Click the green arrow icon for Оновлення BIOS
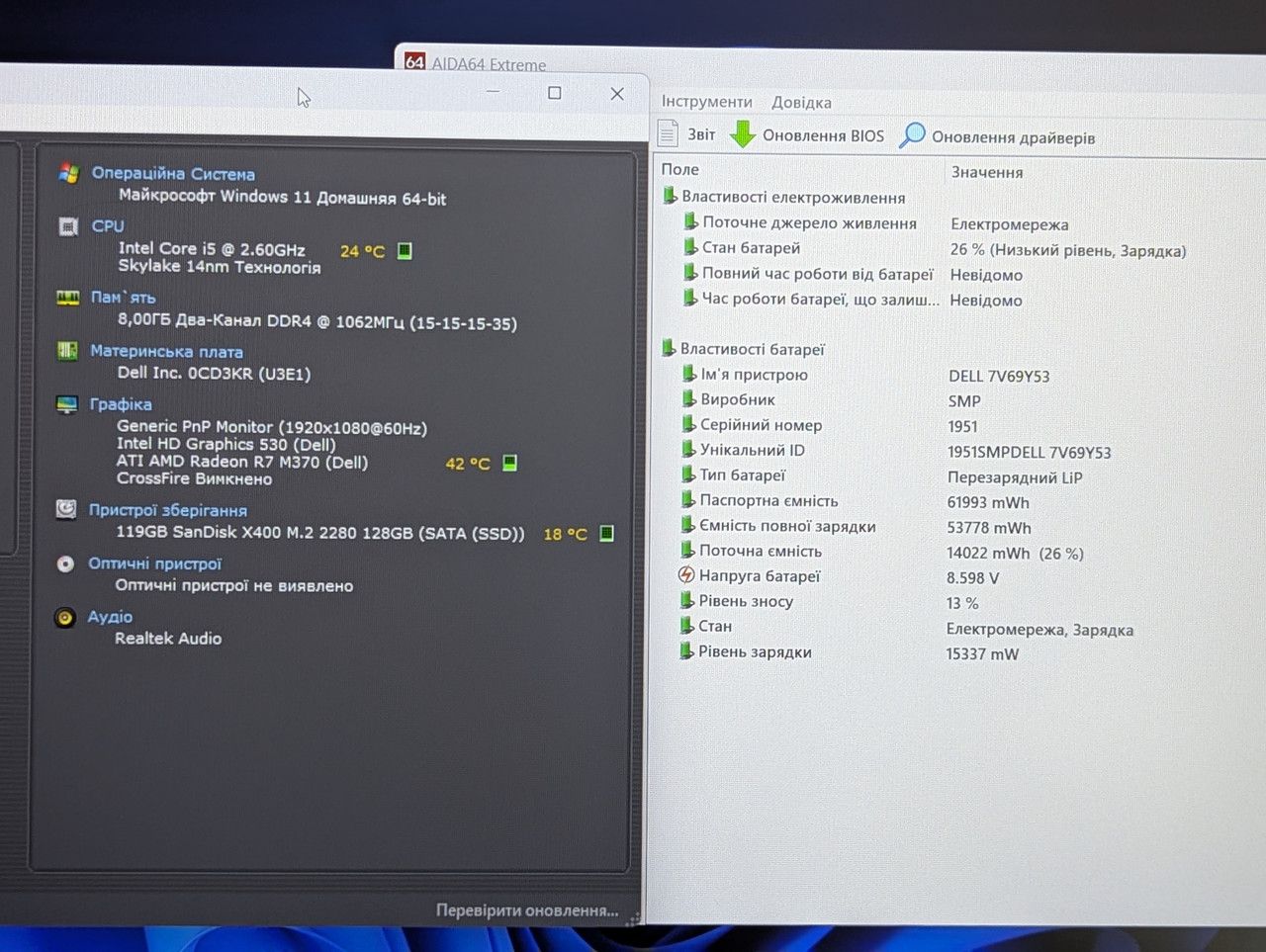This screenshot has height=952, width=1266. pos(743,134)
